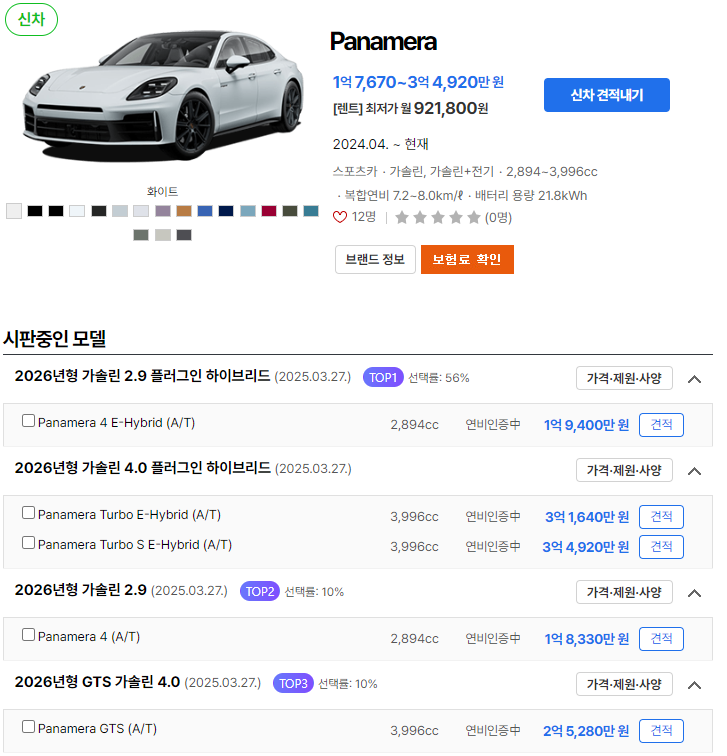
Task: Select the dark red color swatch
Action: coord(269,211)
